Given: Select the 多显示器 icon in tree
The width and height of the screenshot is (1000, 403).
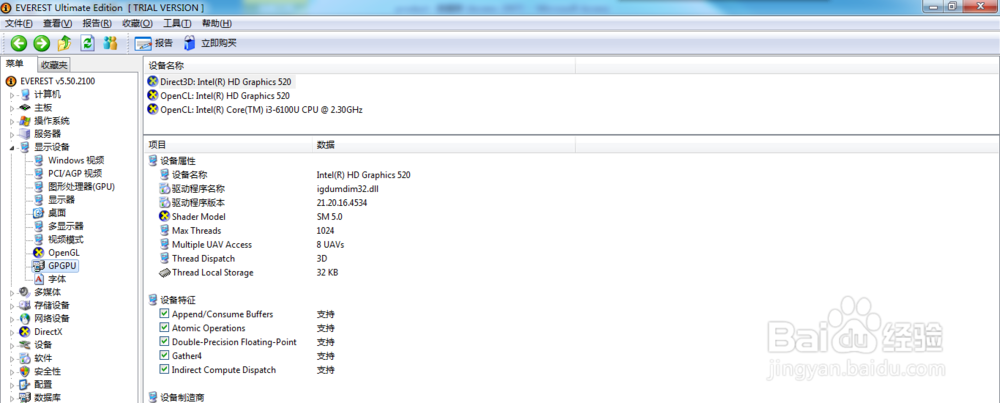Looking at the screenshot, I should pos(39,226).
